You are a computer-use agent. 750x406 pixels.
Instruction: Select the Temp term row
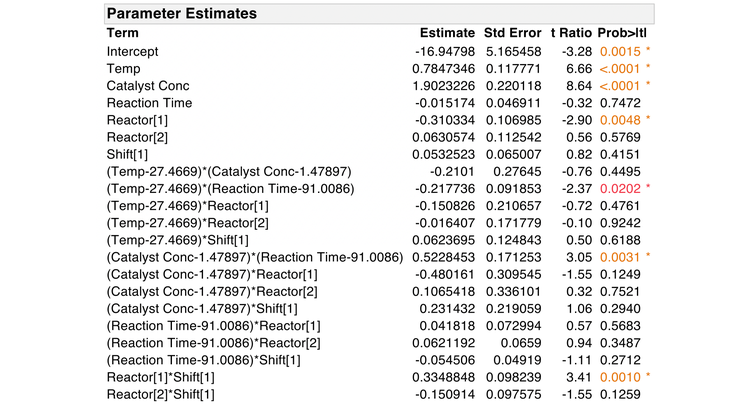pos(122,68)
